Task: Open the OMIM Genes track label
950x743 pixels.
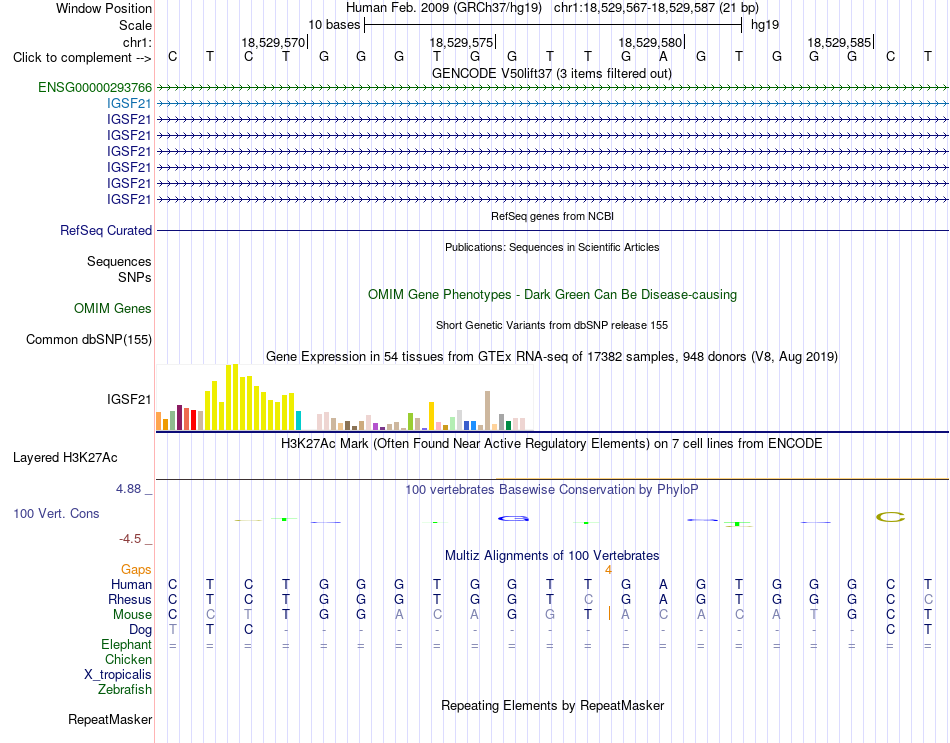Action: (112, 308)
